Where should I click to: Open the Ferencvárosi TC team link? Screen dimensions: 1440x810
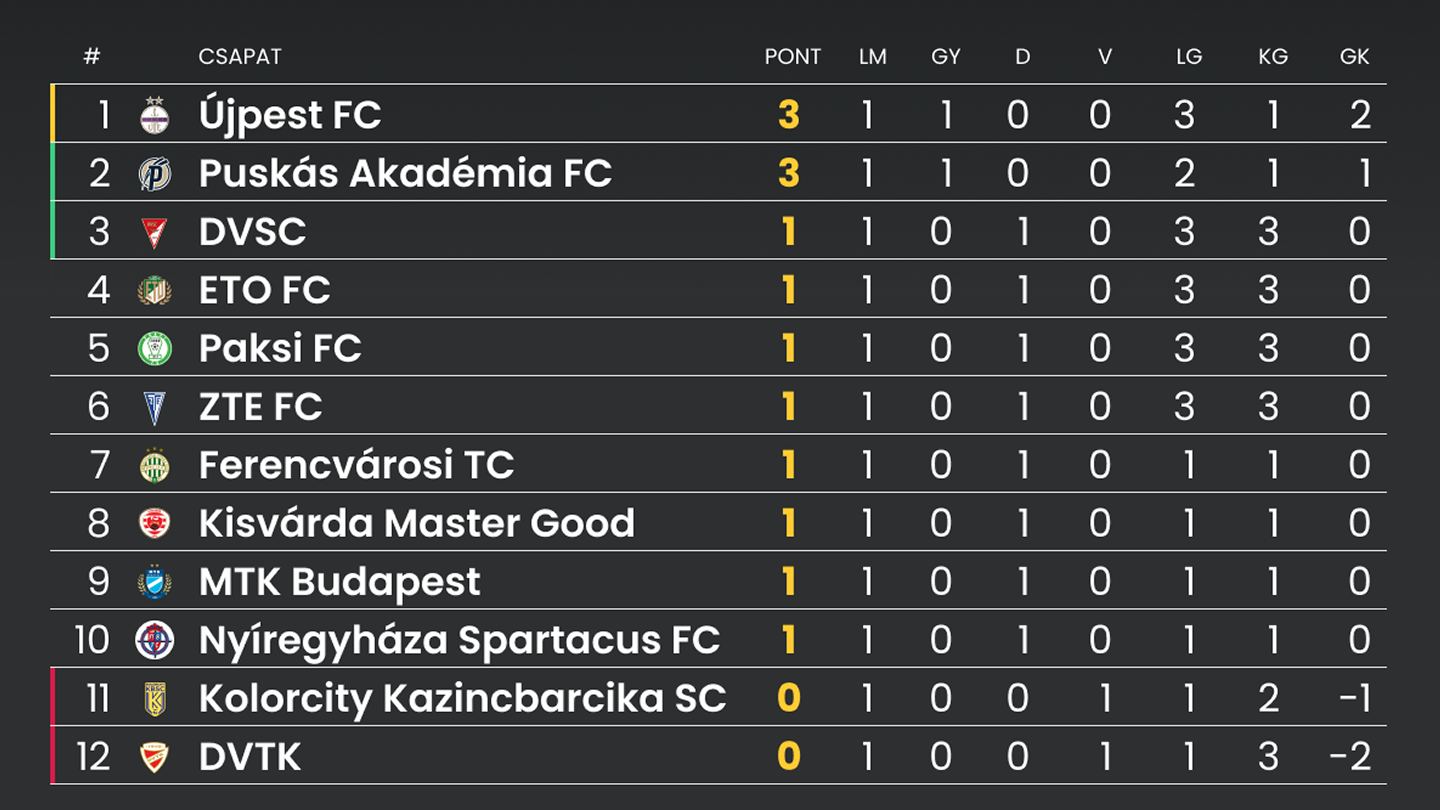[x=356, y=466]
